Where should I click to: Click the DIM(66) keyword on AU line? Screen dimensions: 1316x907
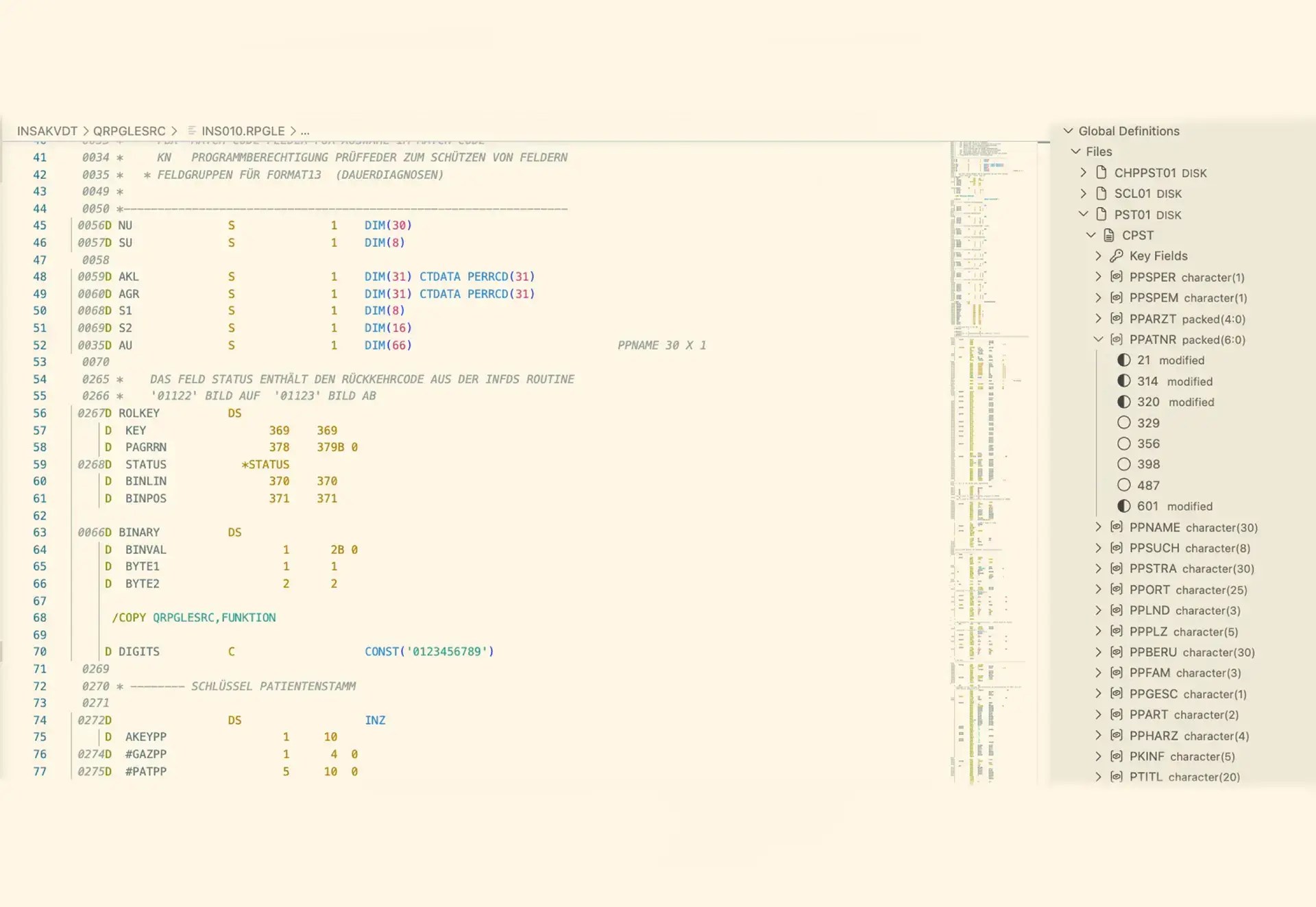tap(388, 346)
